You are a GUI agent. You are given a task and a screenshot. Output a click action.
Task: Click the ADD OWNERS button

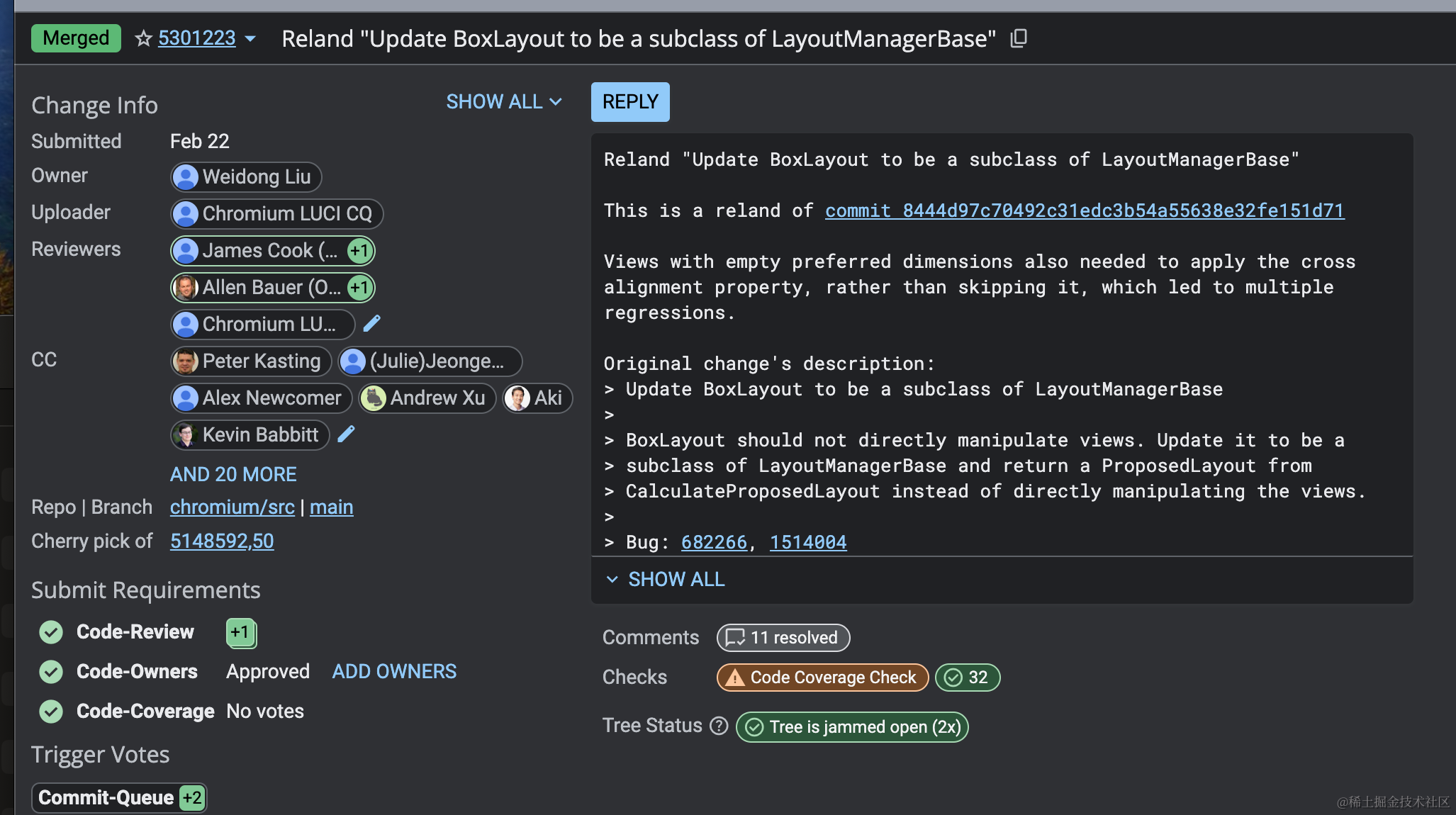coord(394,672)
